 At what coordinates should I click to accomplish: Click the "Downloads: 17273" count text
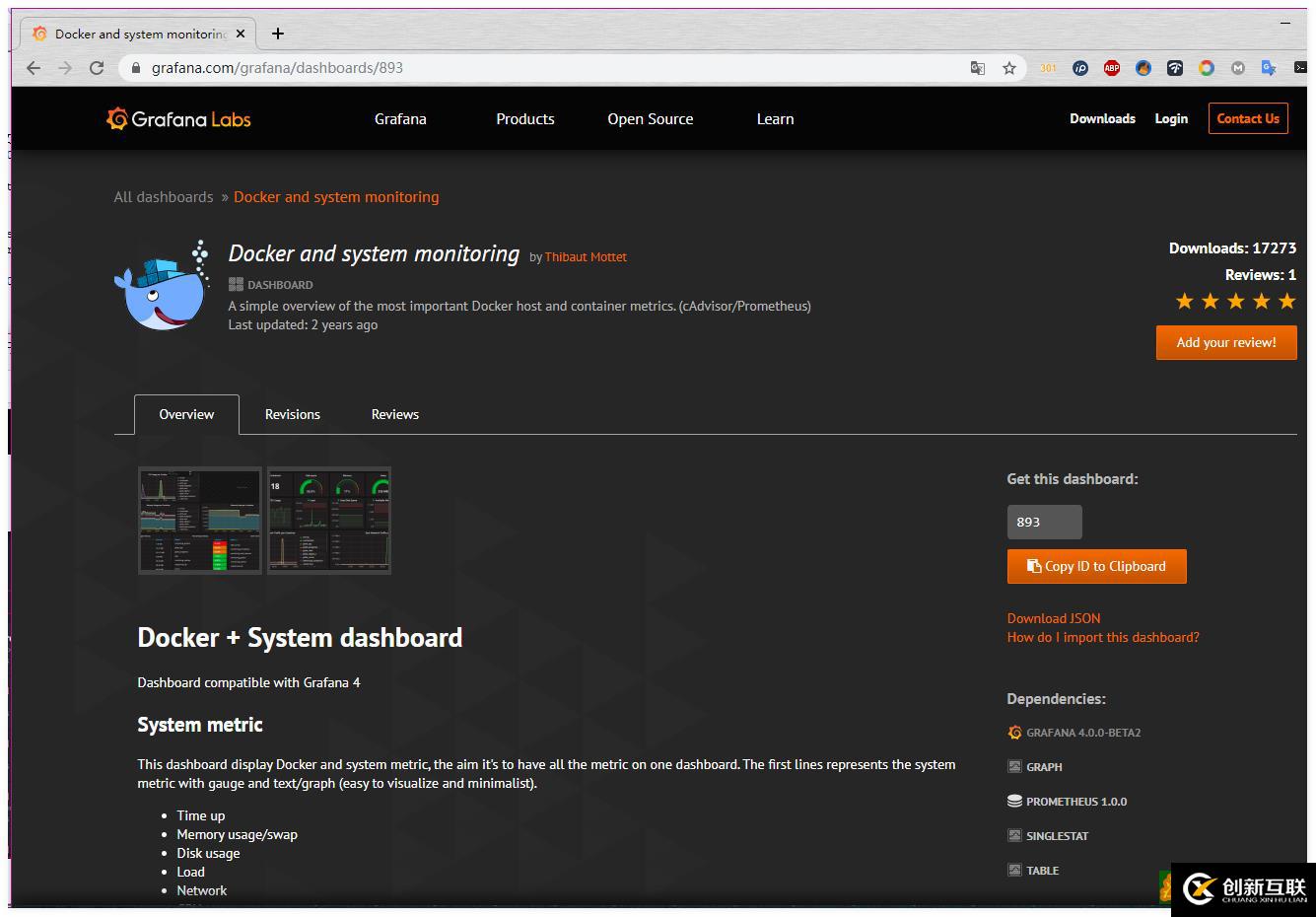click(x=1232, y=248)
